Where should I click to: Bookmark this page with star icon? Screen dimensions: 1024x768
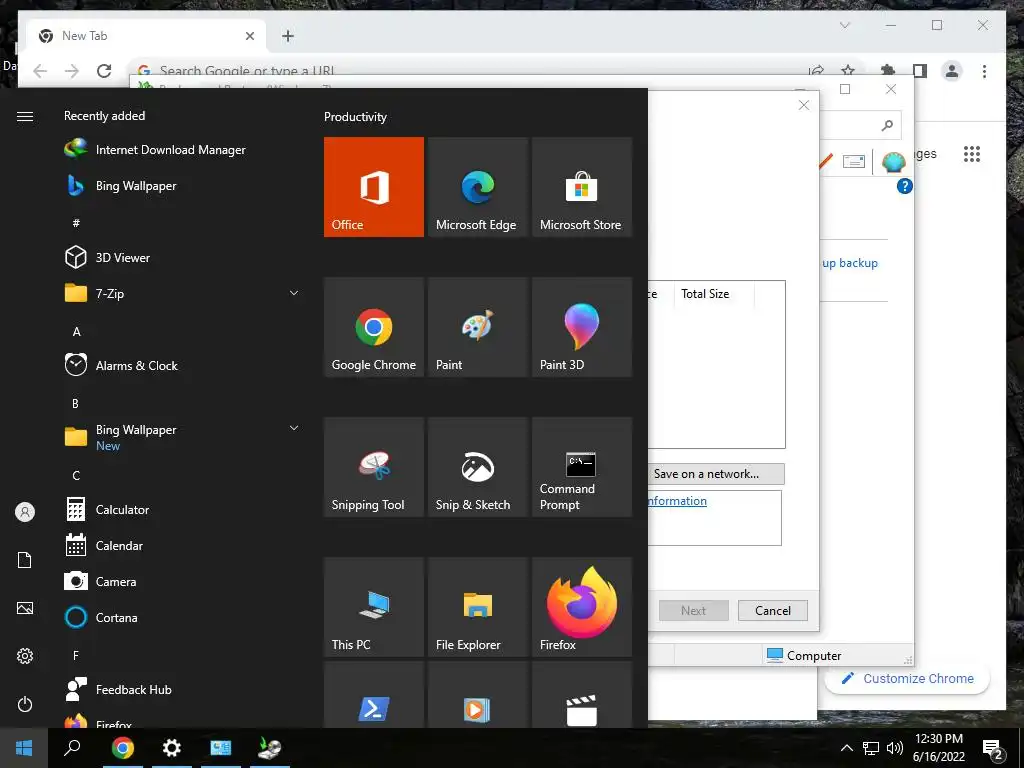pyautogui.click(x=848, y=71)
